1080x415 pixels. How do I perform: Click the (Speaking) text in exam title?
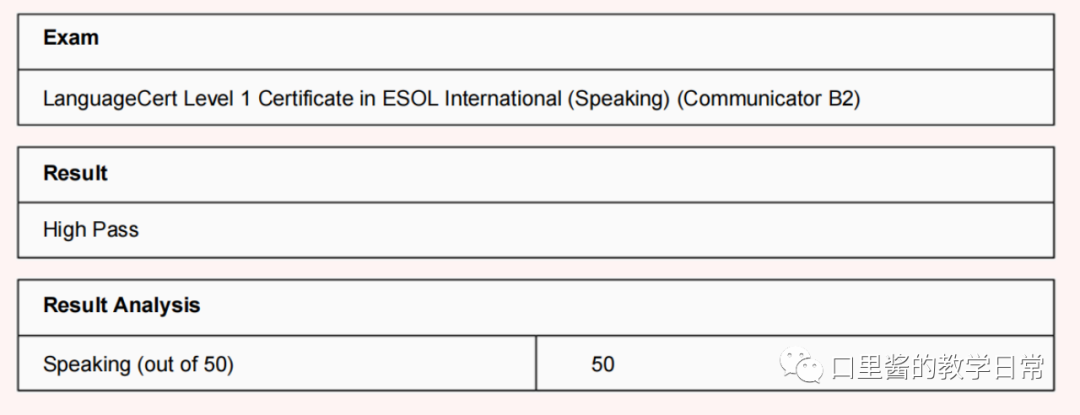(619, 99)
